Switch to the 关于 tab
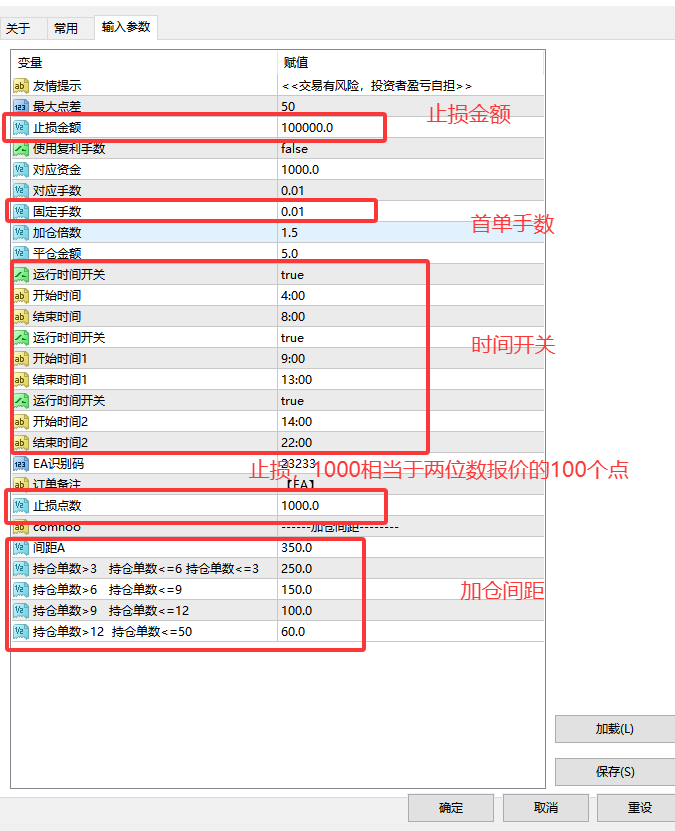 23,28
